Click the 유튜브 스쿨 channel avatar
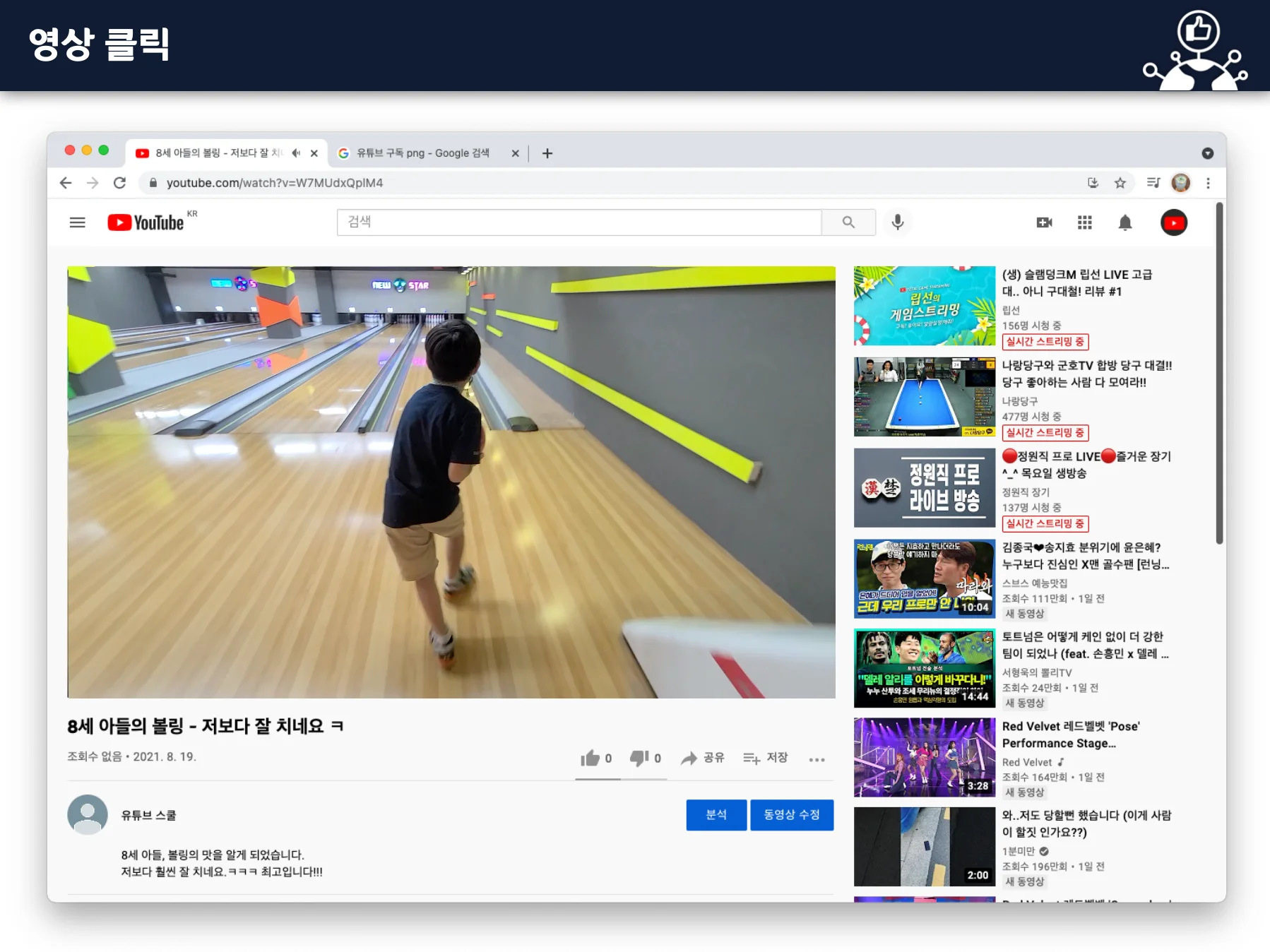The image size is (1270, 952). coord(88,814)
